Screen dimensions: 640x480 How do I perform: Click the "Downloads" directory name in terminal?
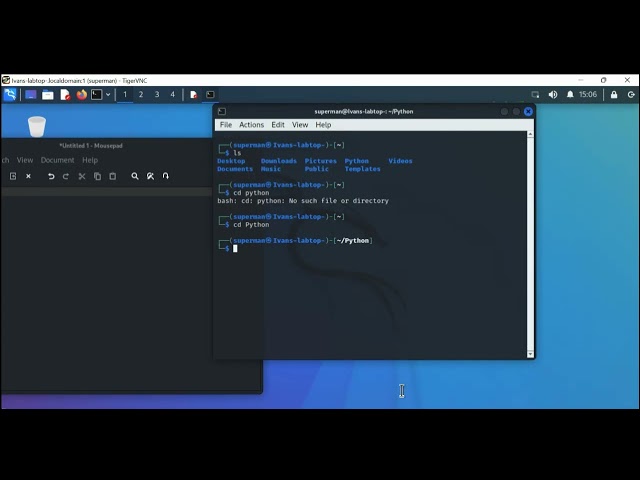(279, 161)
